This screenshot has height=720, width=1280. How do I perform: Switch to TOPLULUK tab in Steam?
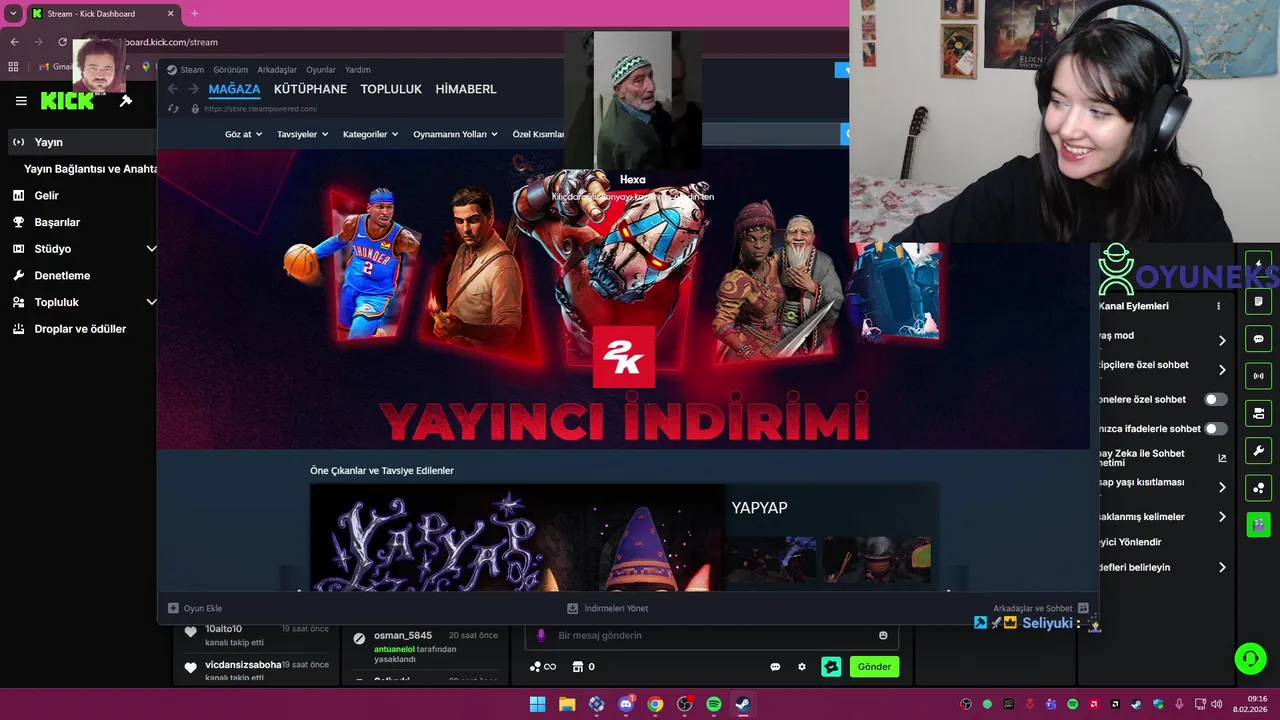pyautogui.click(x=391, y=89)
